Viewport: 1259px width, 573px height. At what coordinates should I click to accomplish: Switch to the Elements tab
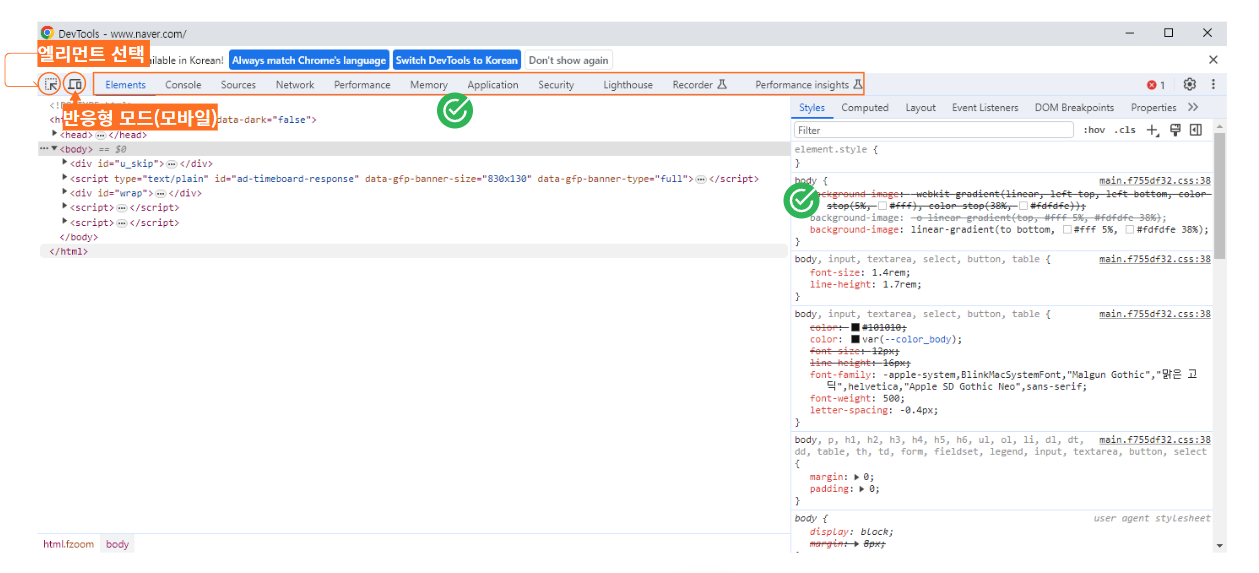point(125,85)
